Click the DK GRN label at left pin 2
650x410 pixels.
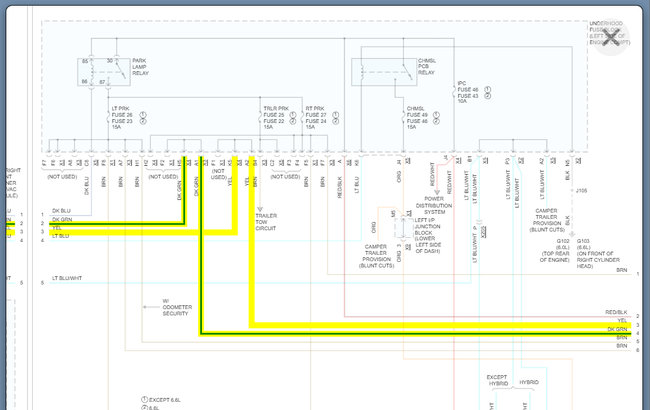[x=62, y=220]
